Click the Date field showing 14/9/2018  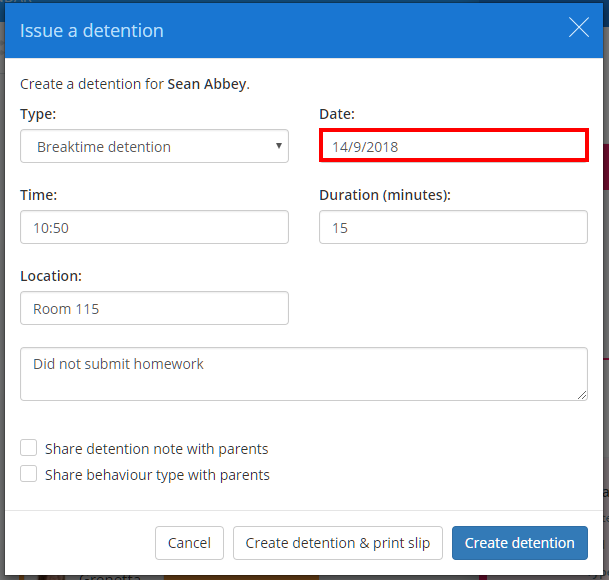(453, 145)
